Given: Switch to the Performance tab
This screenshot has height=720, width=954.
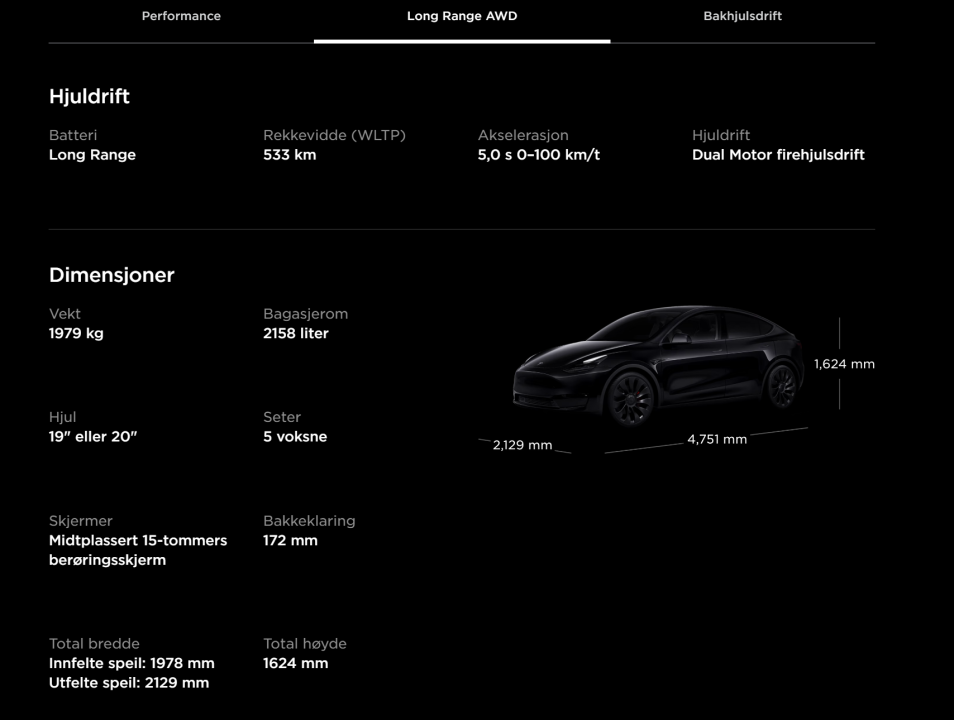Looking at the screenshot, I should click(x=181, y=17).
